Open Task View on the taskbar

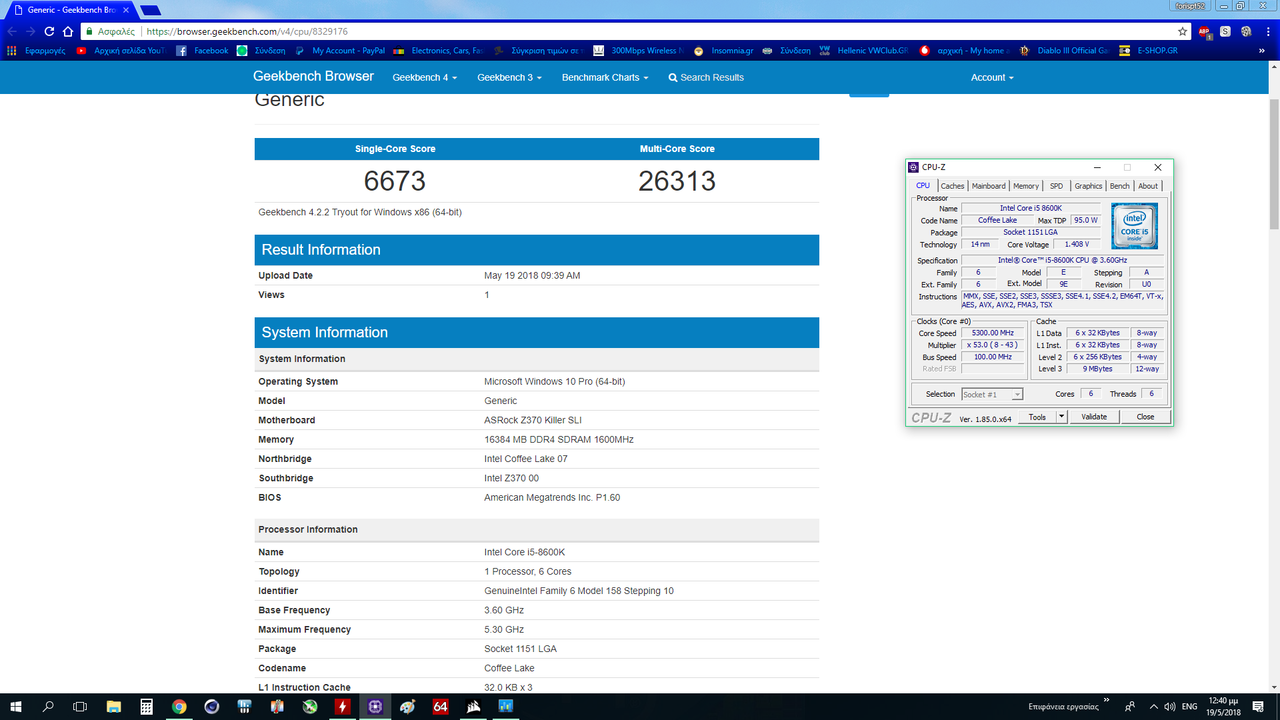[81, 706]
